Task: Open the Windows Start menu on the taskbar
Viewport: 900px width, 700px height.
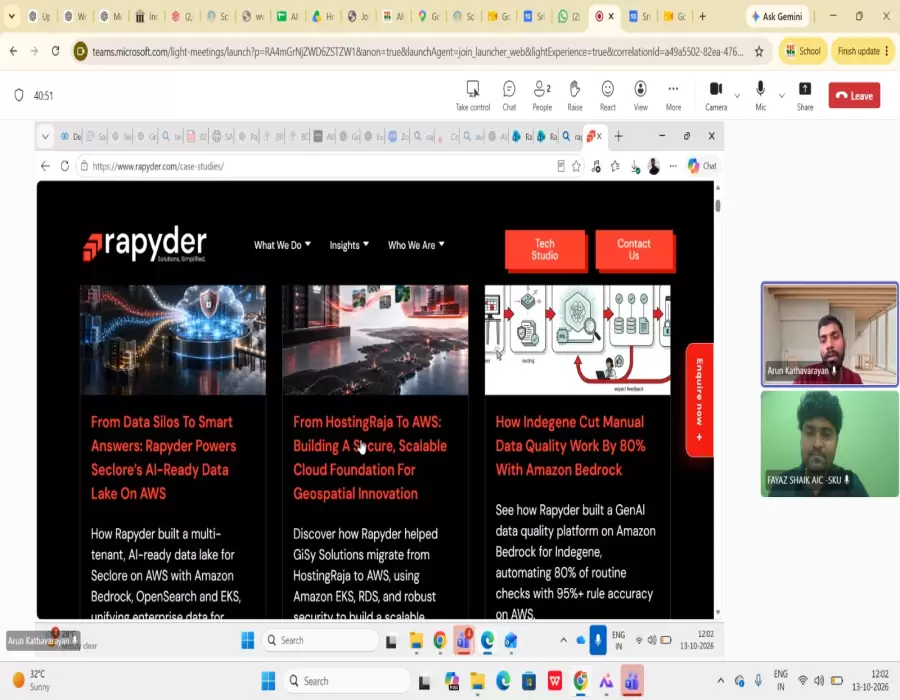Action: [268, 681]
